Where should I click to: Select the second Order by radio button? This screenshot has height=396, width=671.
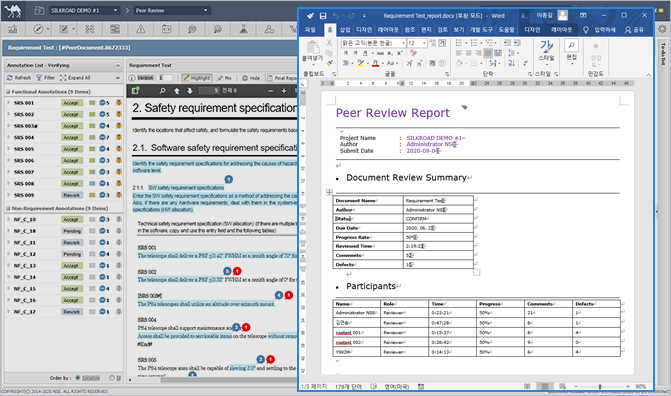[x=112, y=378]
